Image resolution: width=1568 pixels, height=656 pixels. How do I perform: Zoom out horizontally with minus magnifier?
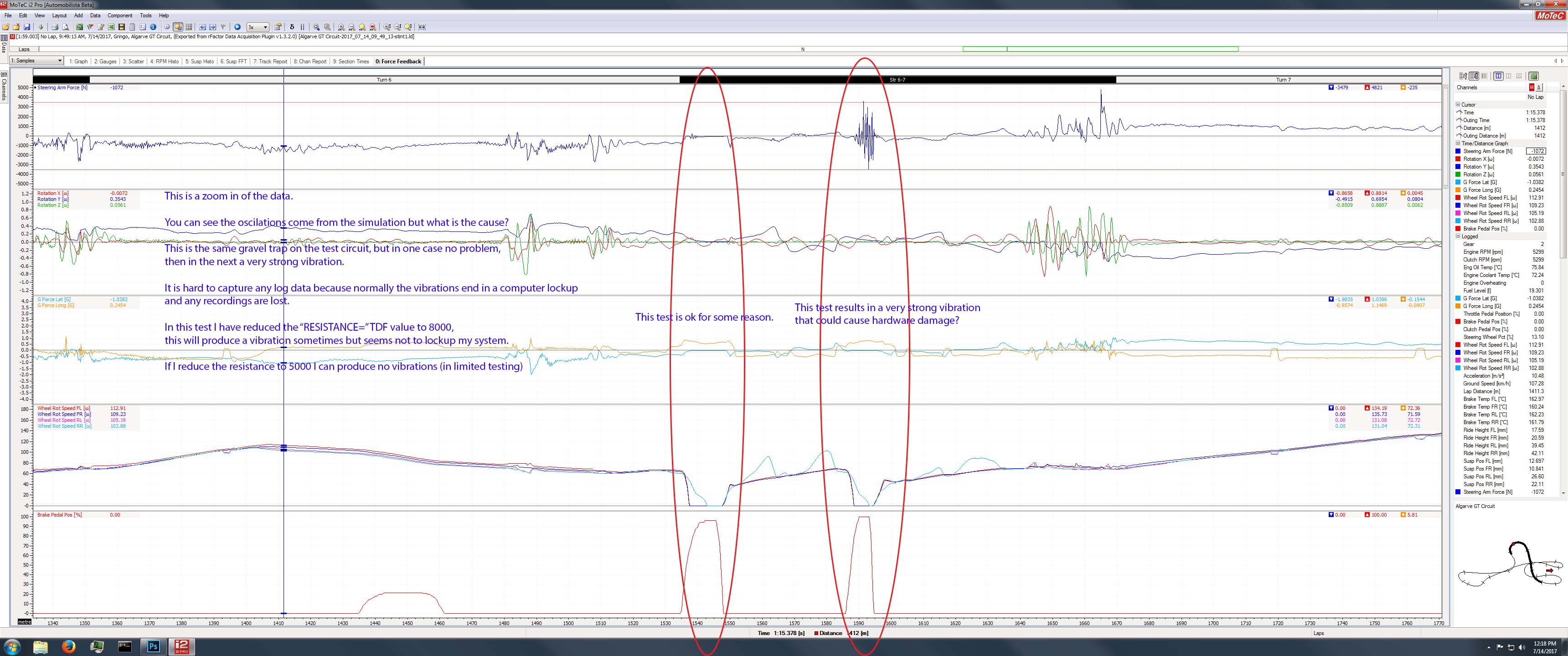351,27
